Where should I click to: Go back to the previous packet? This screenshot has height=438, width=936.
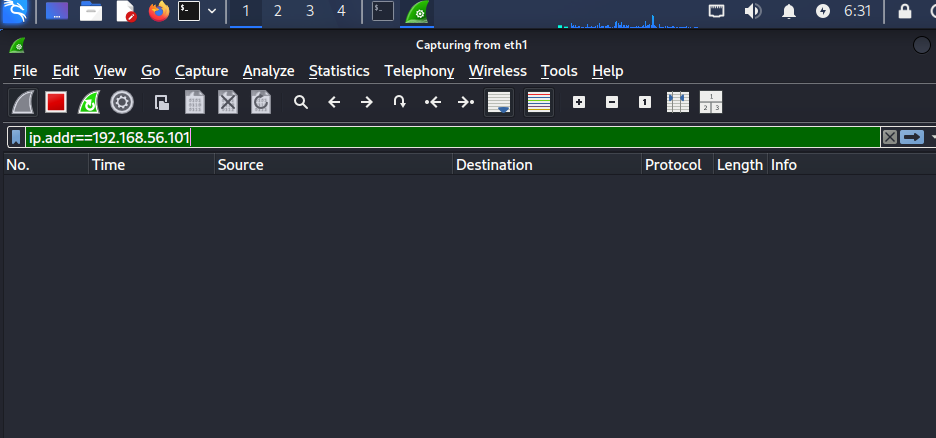tap(334, 103)
